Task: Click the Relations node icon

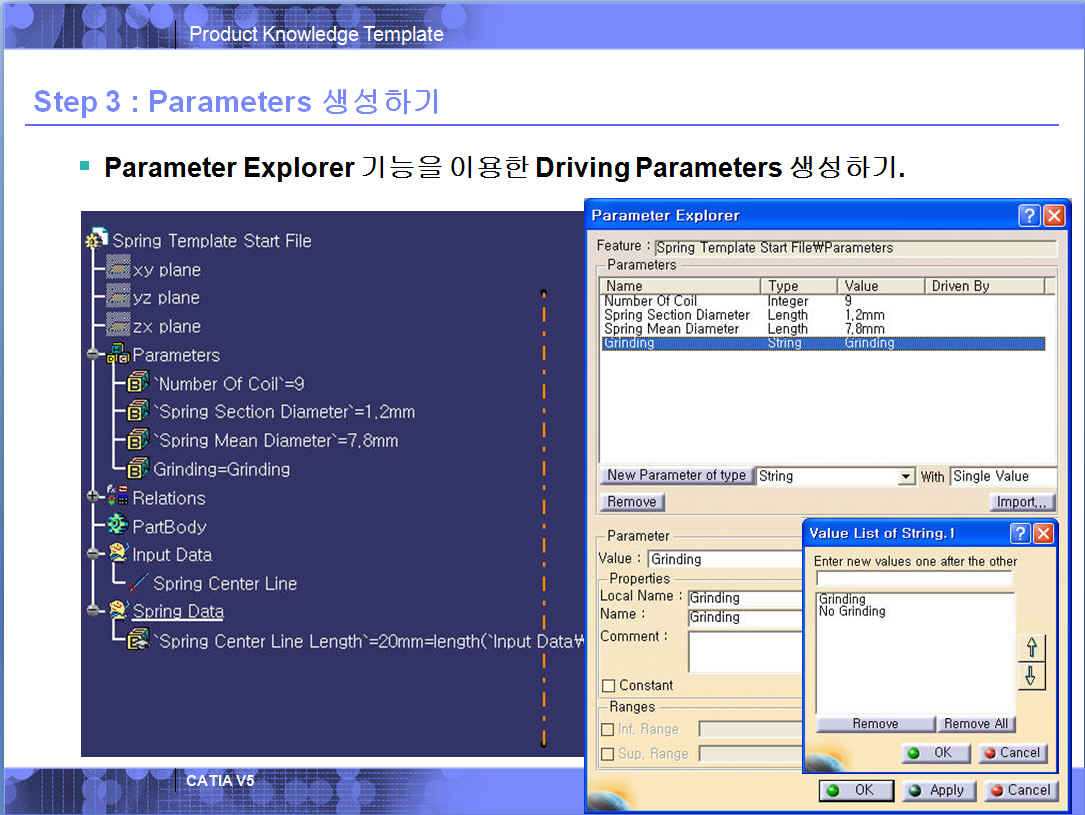Action: click(117, 497)
